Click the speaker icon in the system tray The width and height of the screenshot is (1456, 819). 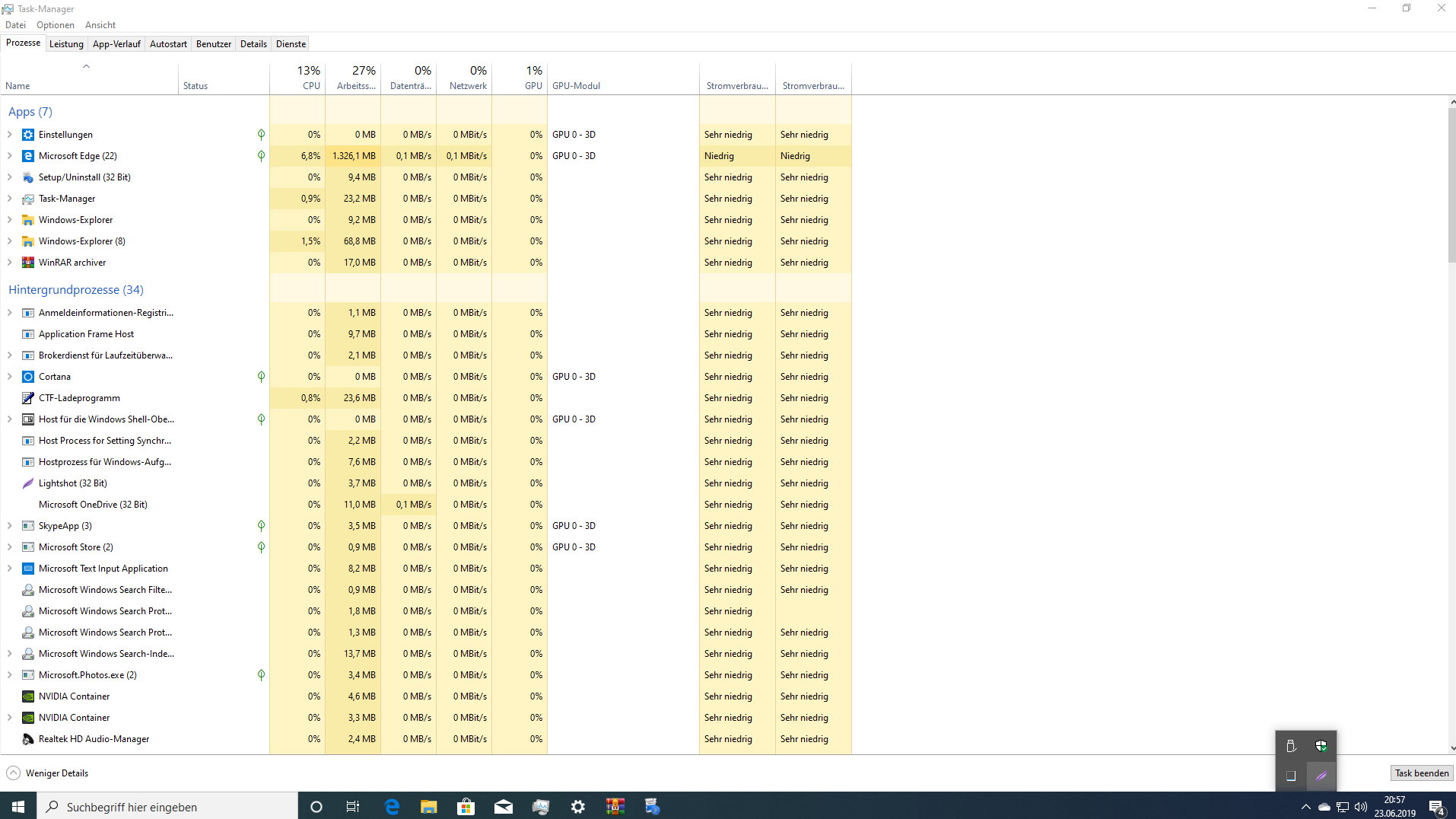[x=1361, y=807]
